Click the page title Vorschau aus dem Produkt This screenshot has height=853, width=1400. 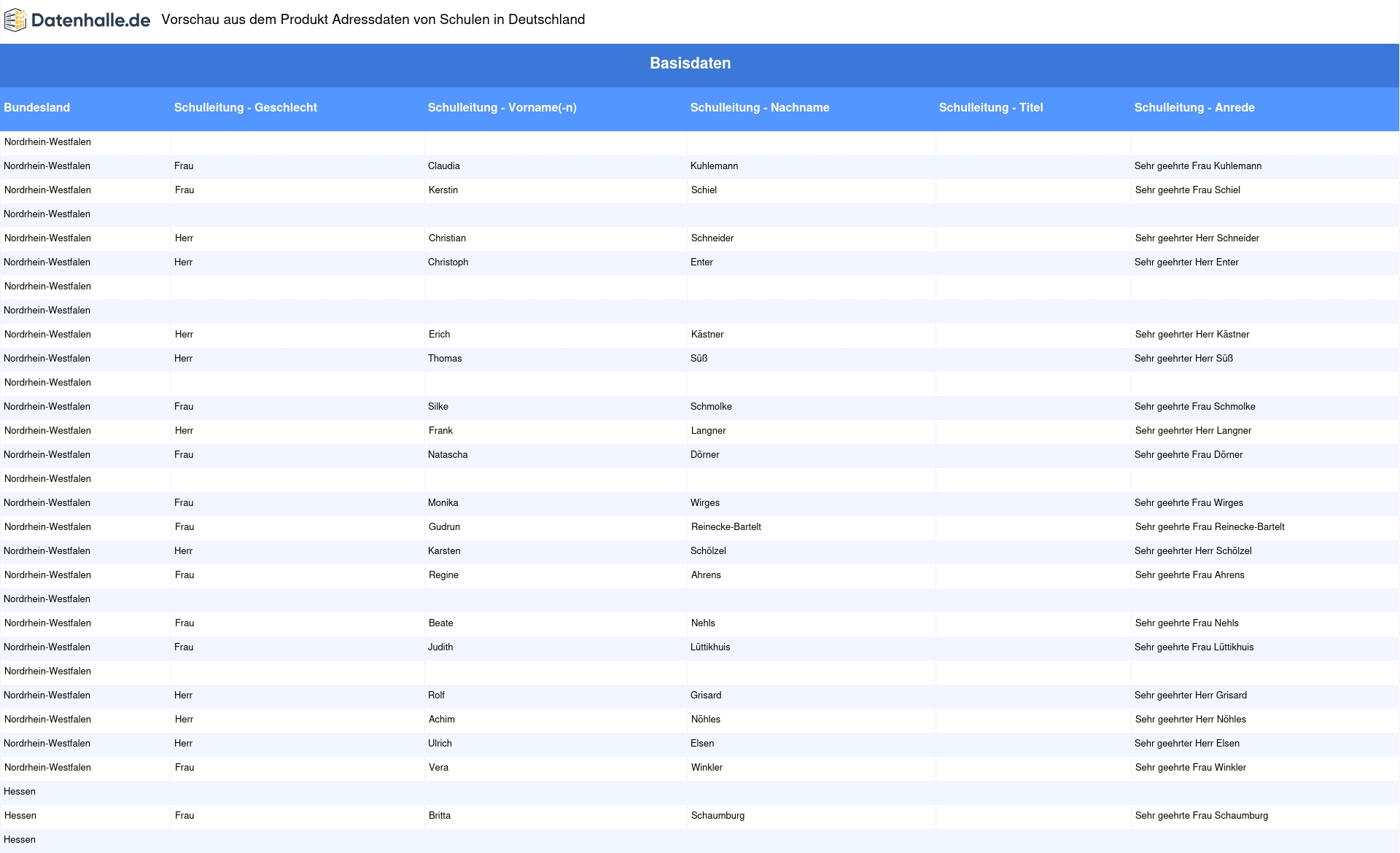click(x=373, y=20)
